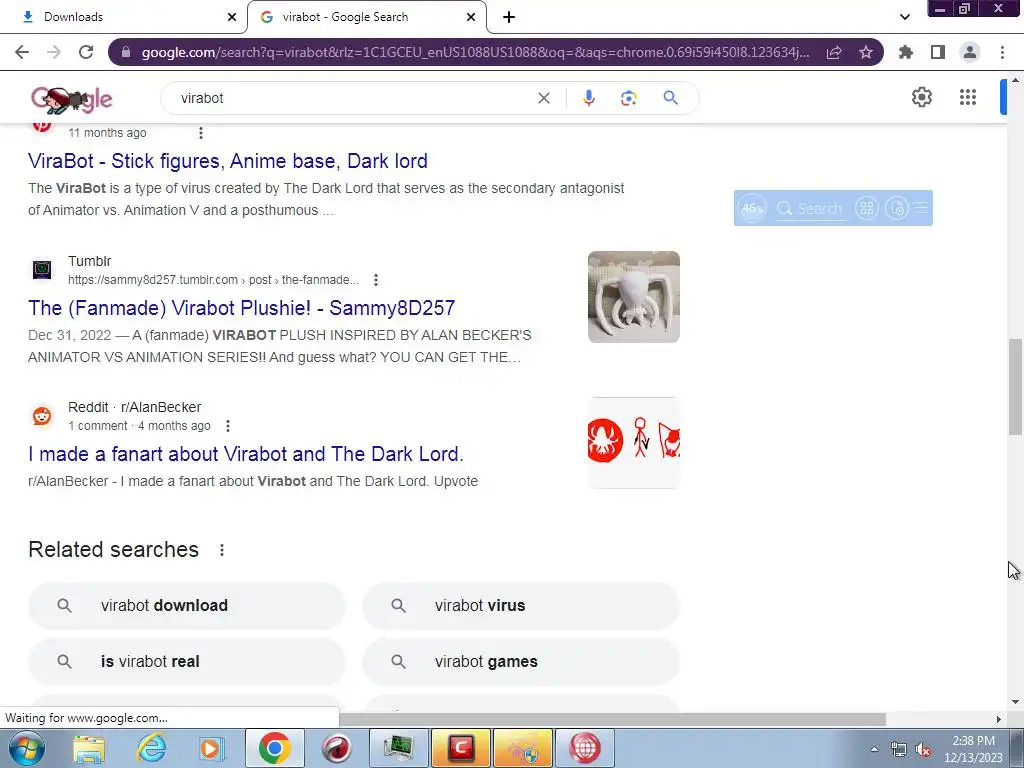Click the padlock site info icon
Screen dimensions: 1024x768
(x=126, y=52)
